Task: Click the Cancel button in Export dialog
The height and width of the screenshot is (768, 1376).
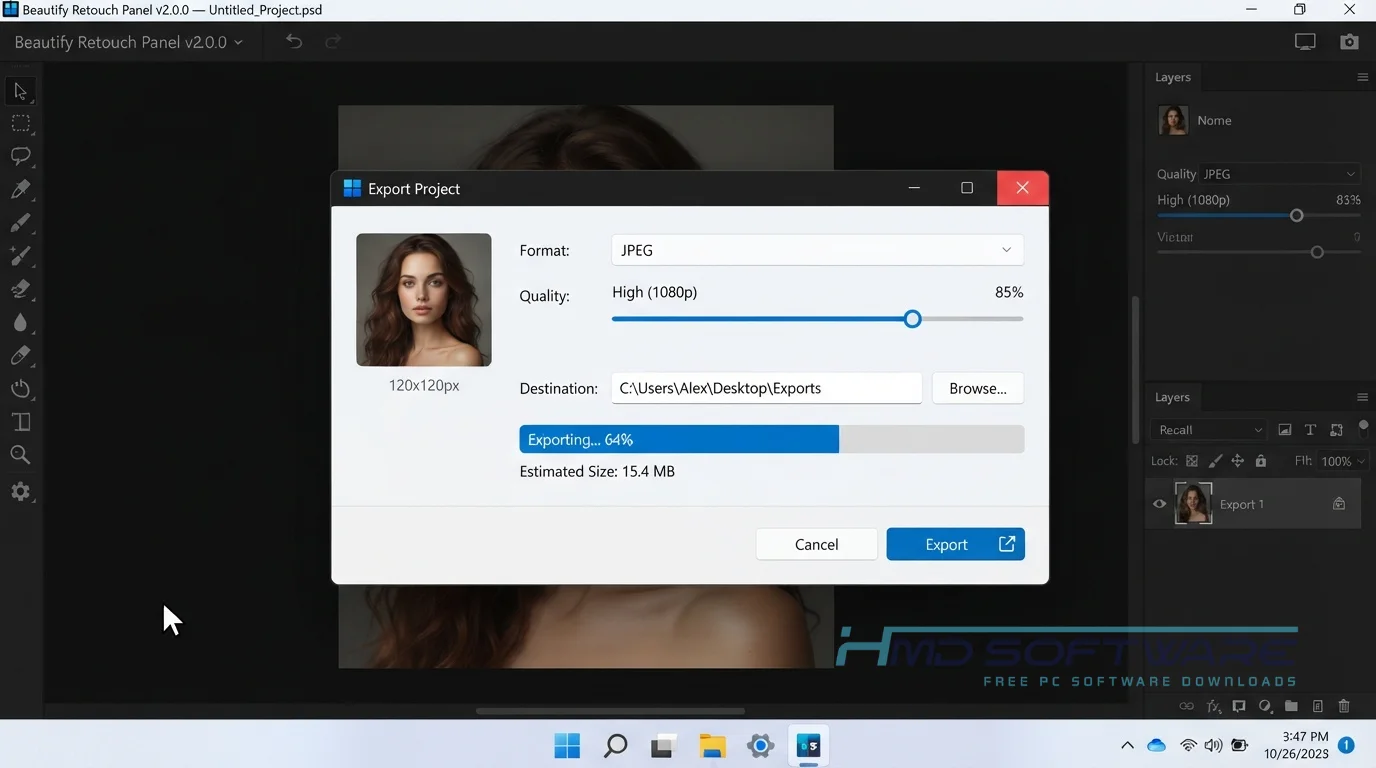Action: click(x=816, y=544)
